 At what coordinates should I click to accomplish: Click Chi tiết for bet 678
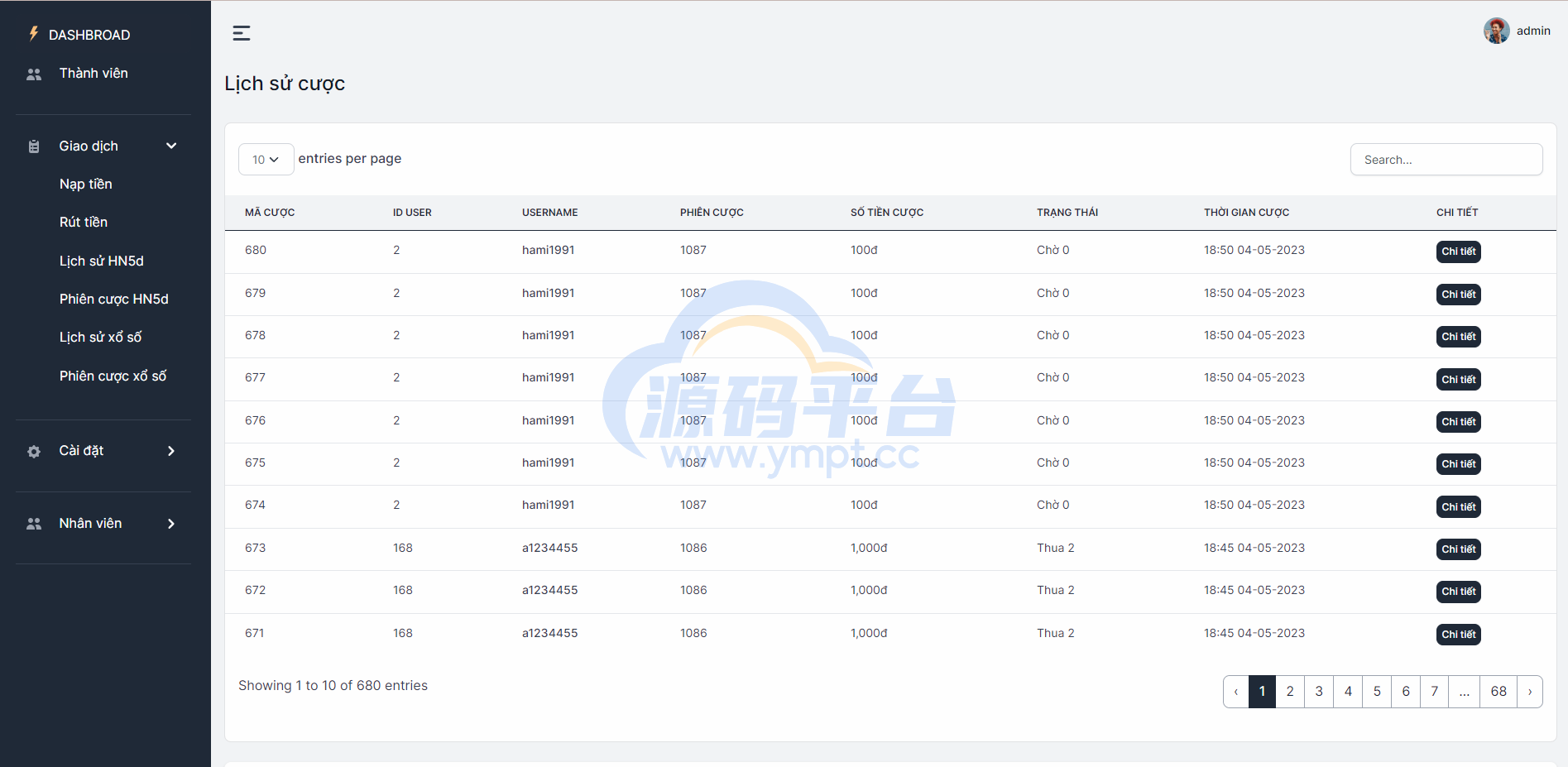(x=1458, y=337)
